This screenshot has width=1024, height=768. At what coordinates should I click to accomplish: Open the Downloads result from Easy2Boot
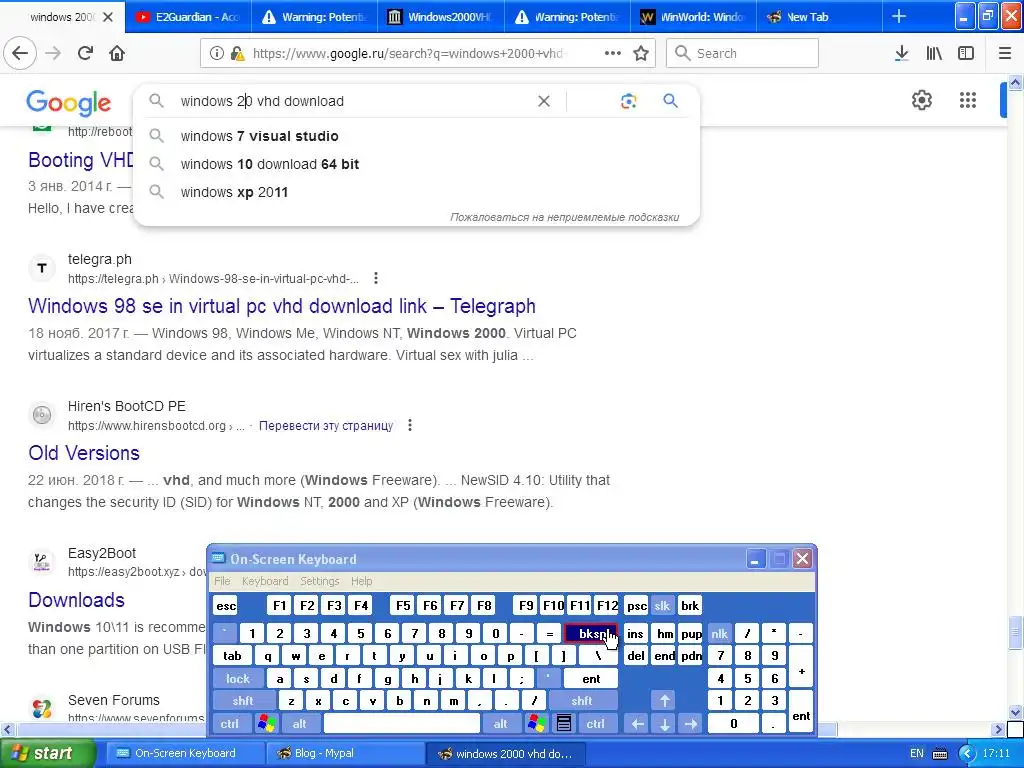pyautogui.click(x=76, y=600)
